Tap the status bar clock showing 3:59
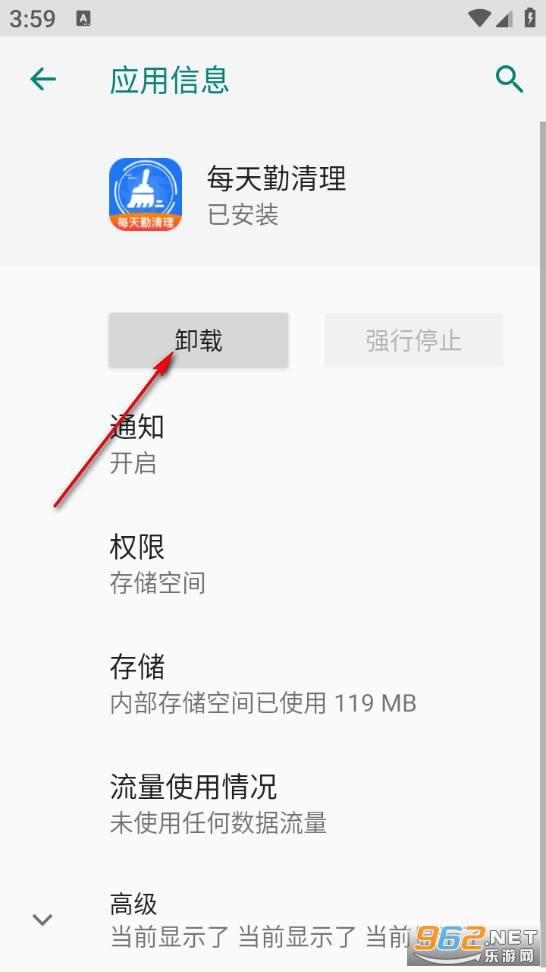 tap(33, 18)
